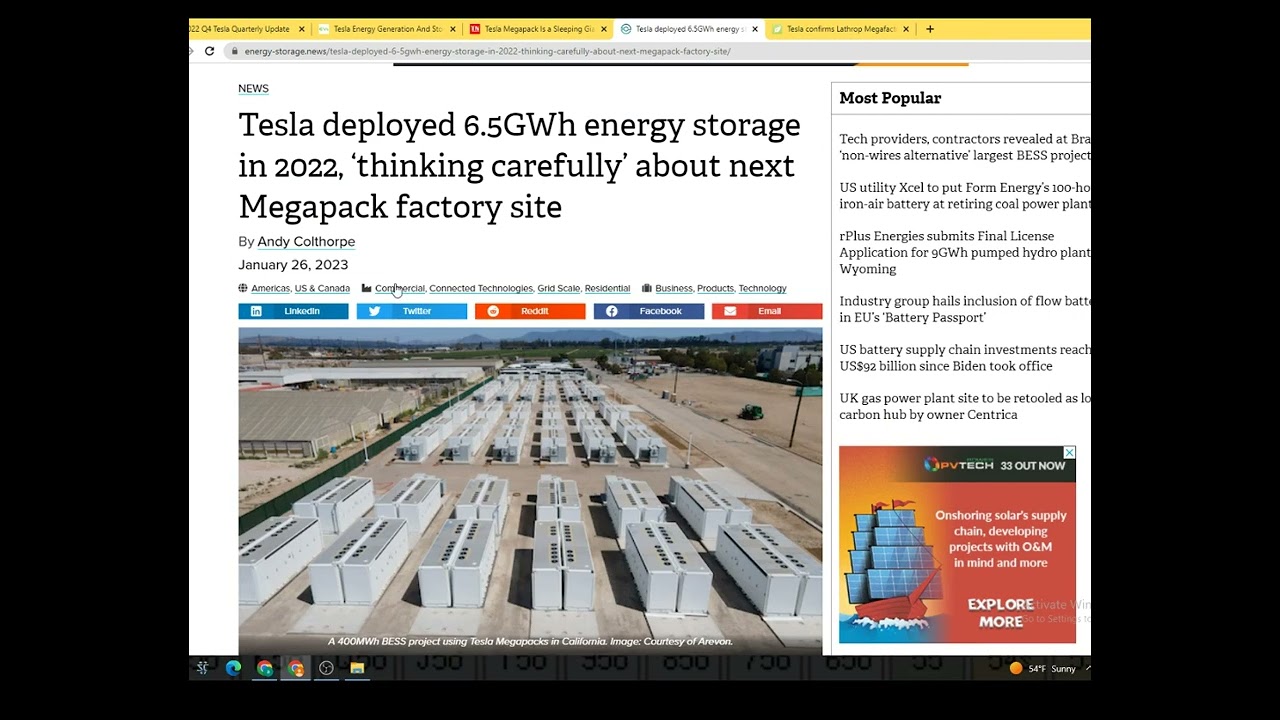Switch to Tesla Quarterly Update tab

tap(245, 29)
